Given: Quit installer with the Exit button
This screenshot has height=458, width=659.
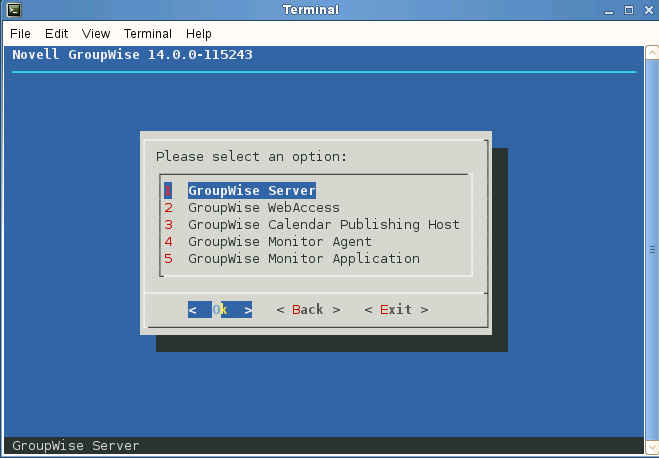Looking at the screenshot, I should 396,310.
